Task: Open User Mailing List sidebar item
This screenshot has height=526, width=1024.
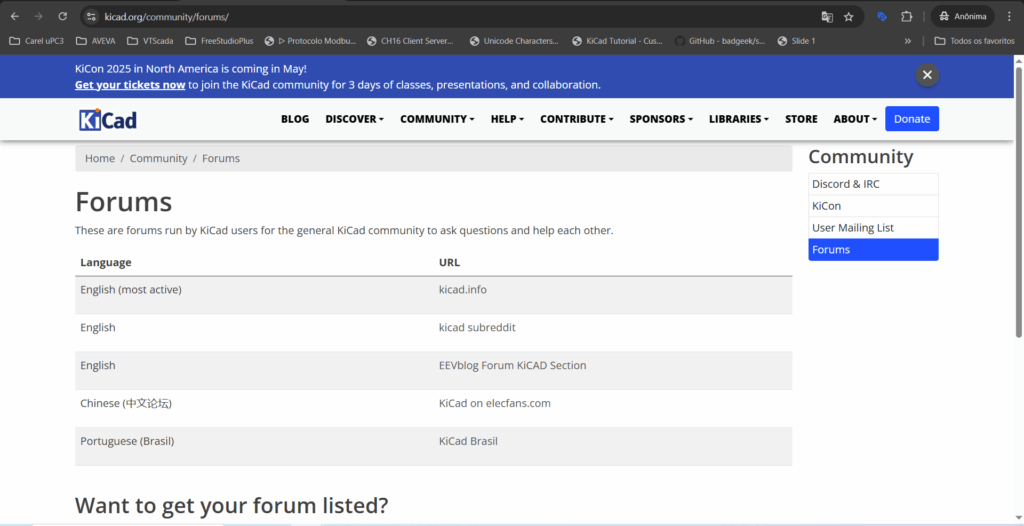Action: [873, 227]
